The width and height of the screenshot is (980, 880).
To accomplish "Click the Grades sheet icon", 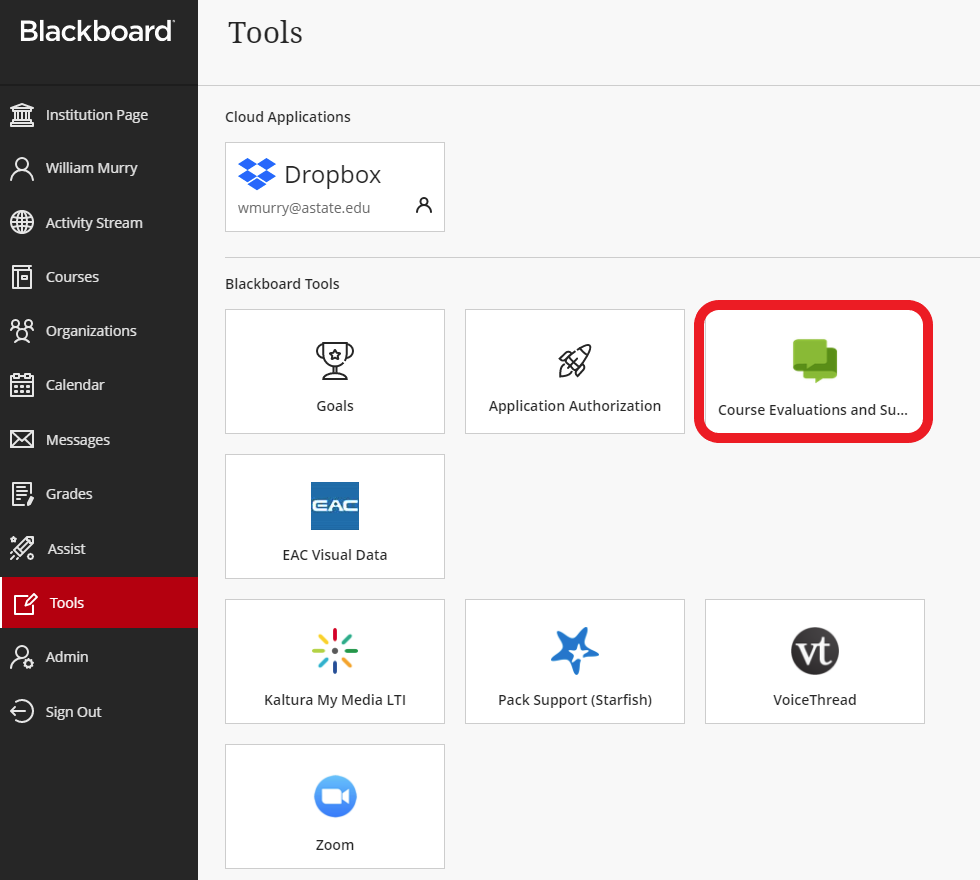I will tap(22, 494).
